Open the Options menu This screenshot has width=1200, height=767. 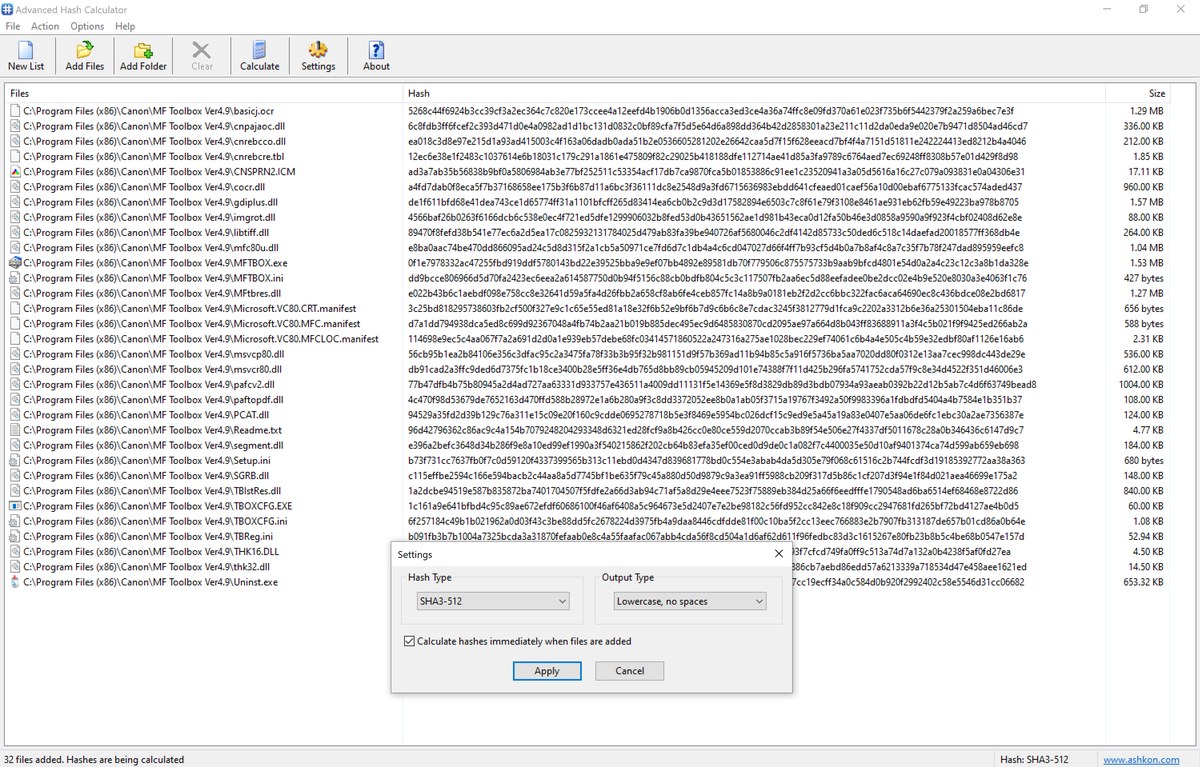point(87,26)
